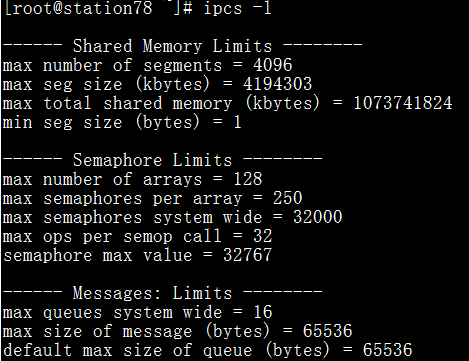Click the value 4194303
The image size is (469, 361).
(x=278, y=84)
